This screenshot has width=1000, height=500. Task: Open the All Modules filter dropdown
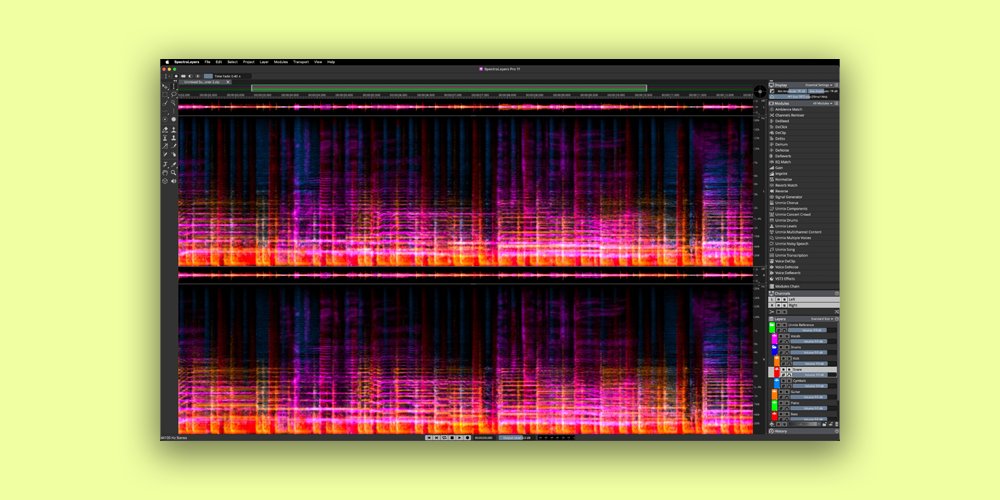click(x=822, y=103)
